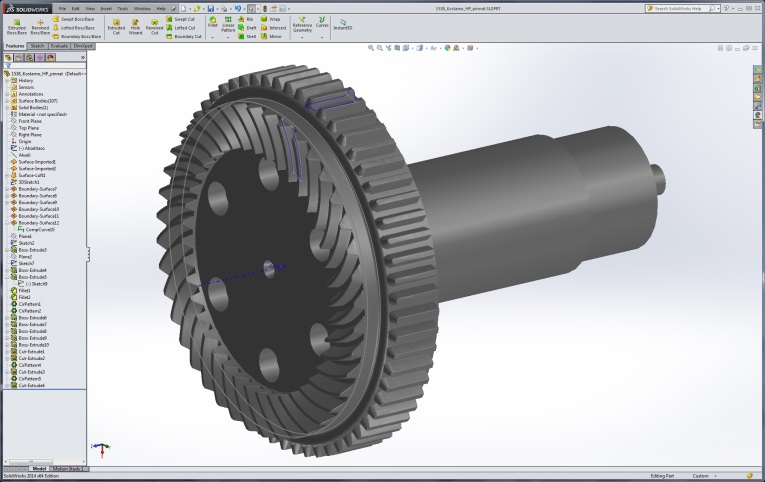
Task: Select CirPattern1 in feature tree
Action: (x=26, y=304)
